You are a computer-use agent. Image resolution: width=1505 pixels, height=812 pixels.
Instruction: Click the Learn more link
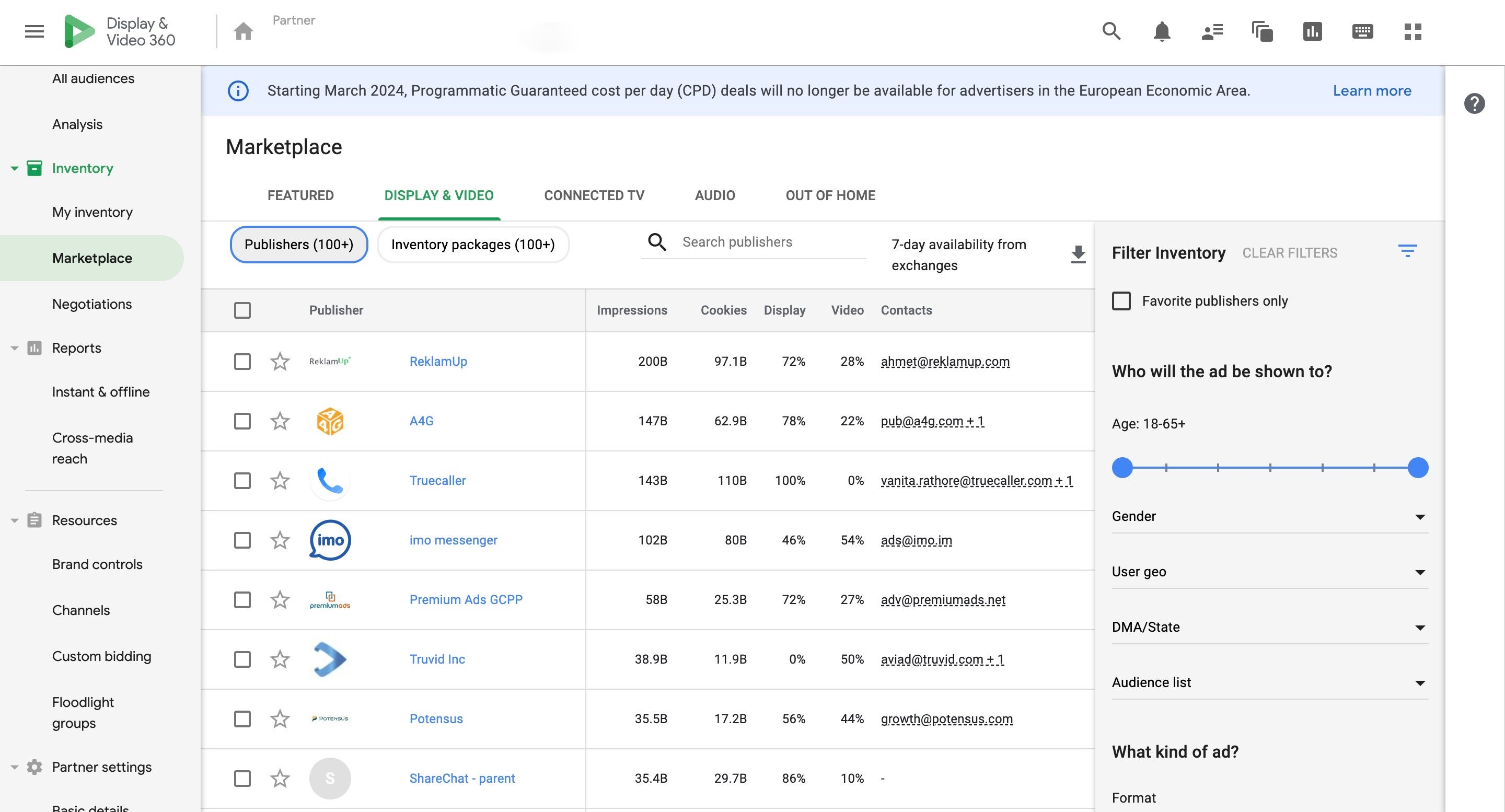(1371, 90)
